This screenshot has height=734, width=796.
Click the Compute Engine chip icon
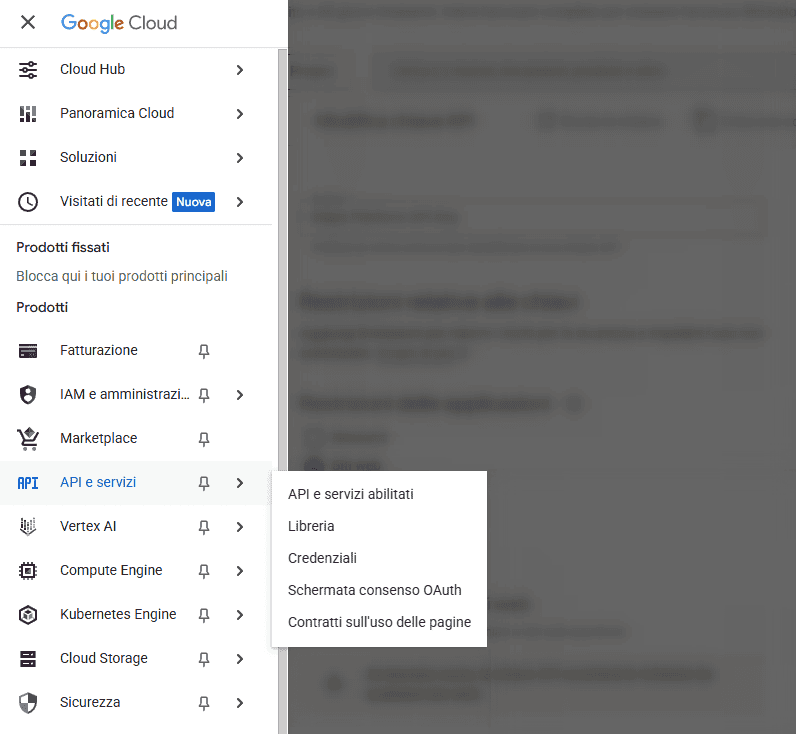(x=28, y=571)
